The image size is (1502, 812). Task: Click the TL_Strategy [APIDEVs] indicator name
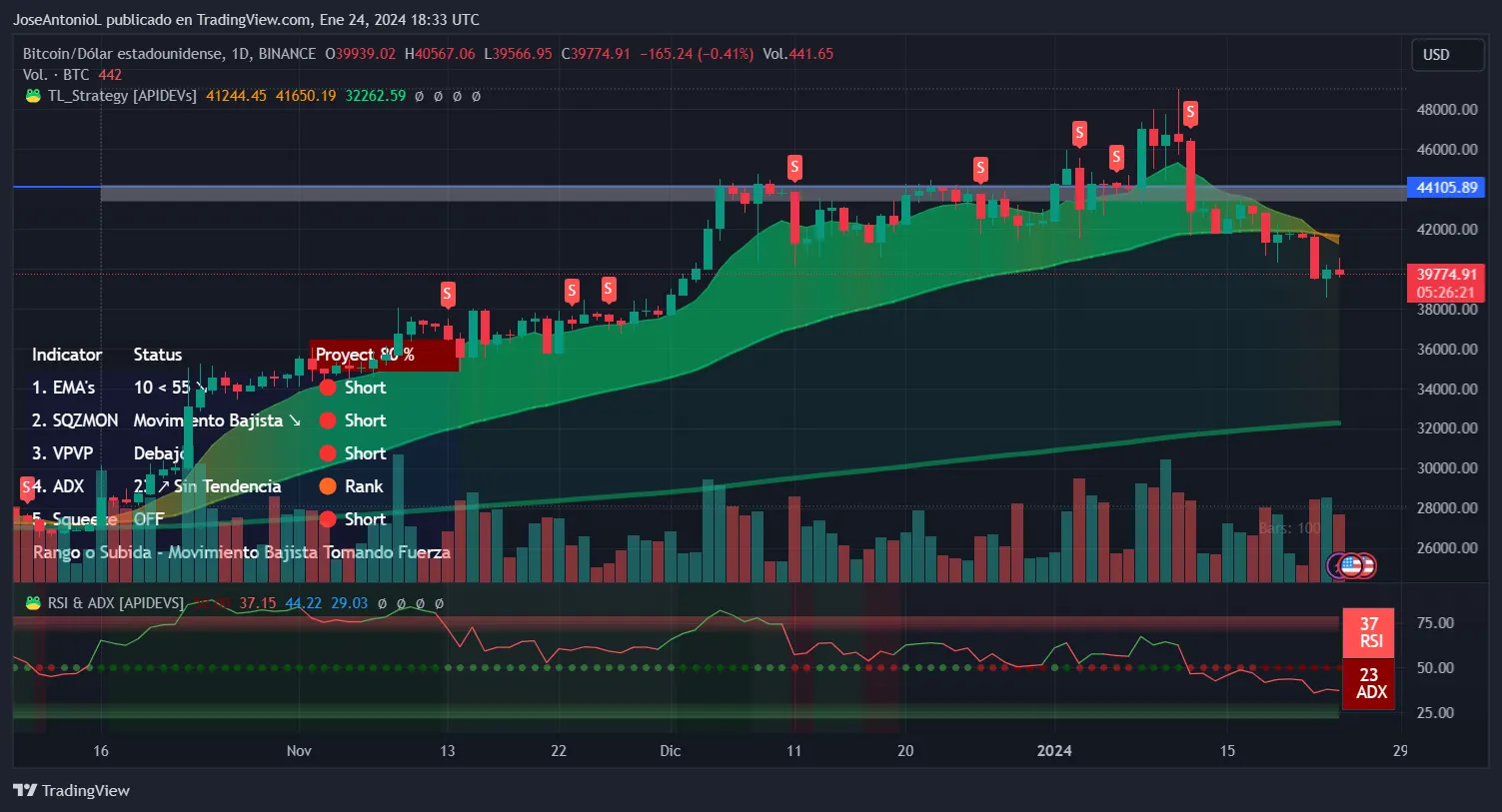(x=122, y=96)
